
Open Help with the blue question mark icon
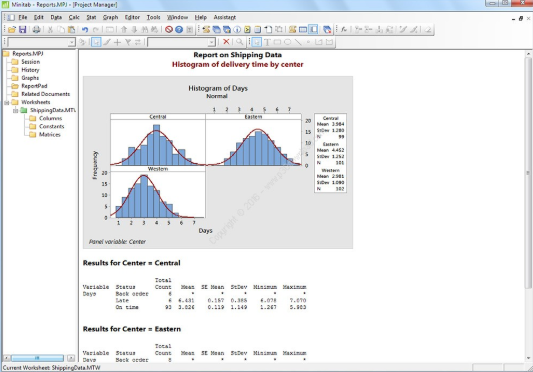coord(179,30)
